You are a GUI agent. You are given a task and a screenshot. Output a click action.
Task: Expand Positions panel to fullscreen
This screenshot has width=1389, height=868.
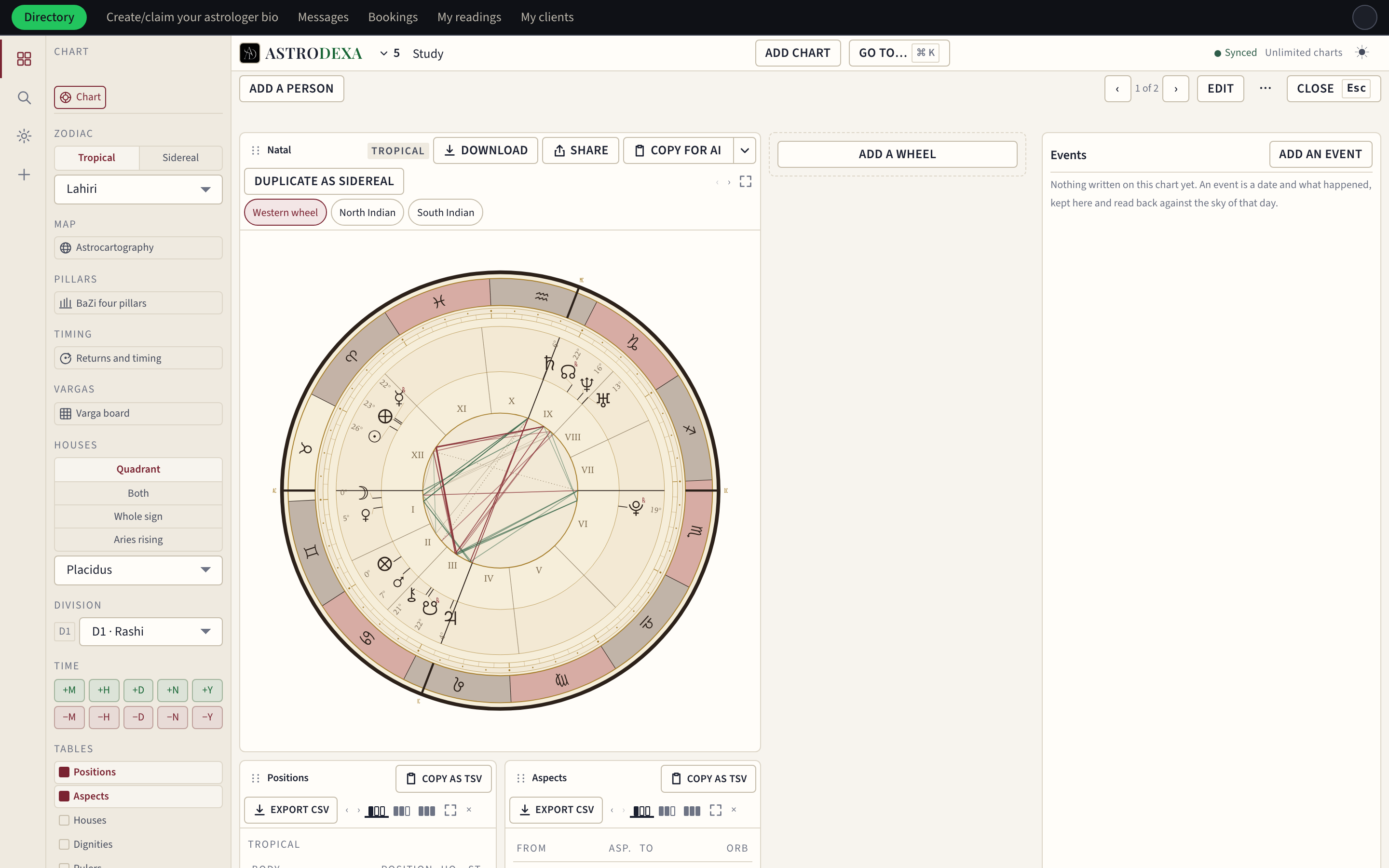450,810
